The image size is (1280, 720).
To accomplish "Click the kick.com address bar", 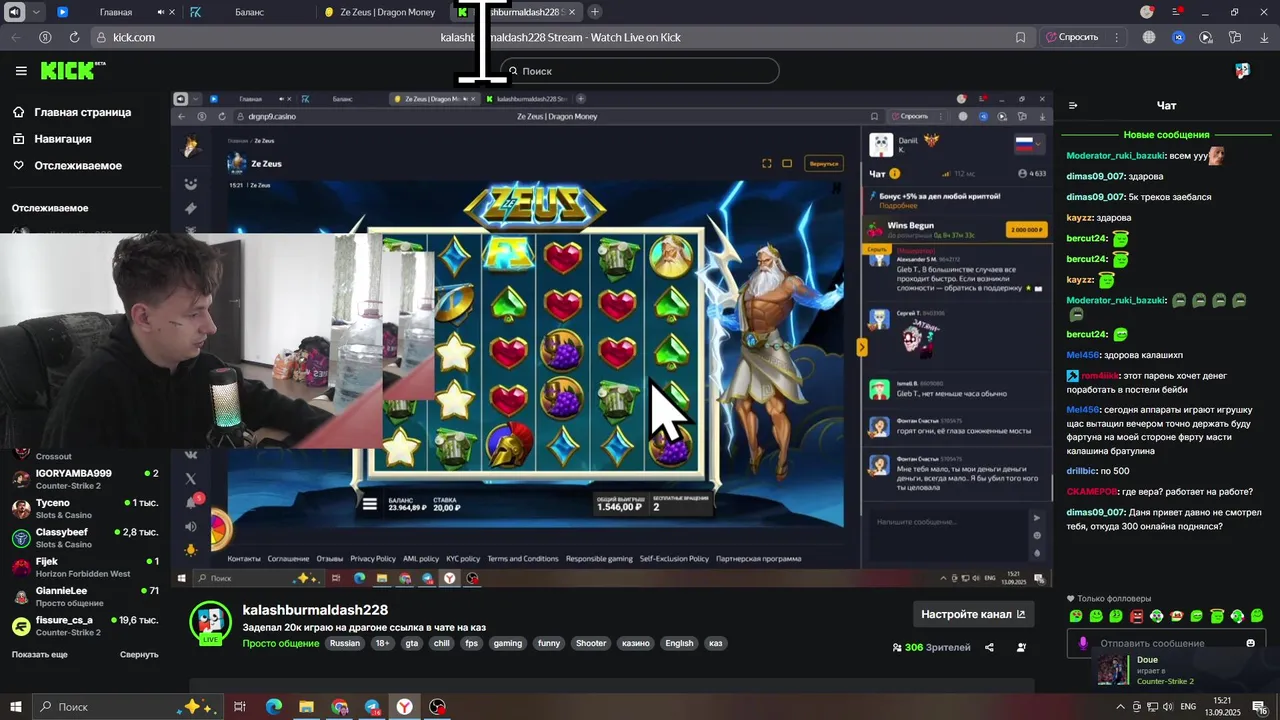I will (x=560, y=37).
